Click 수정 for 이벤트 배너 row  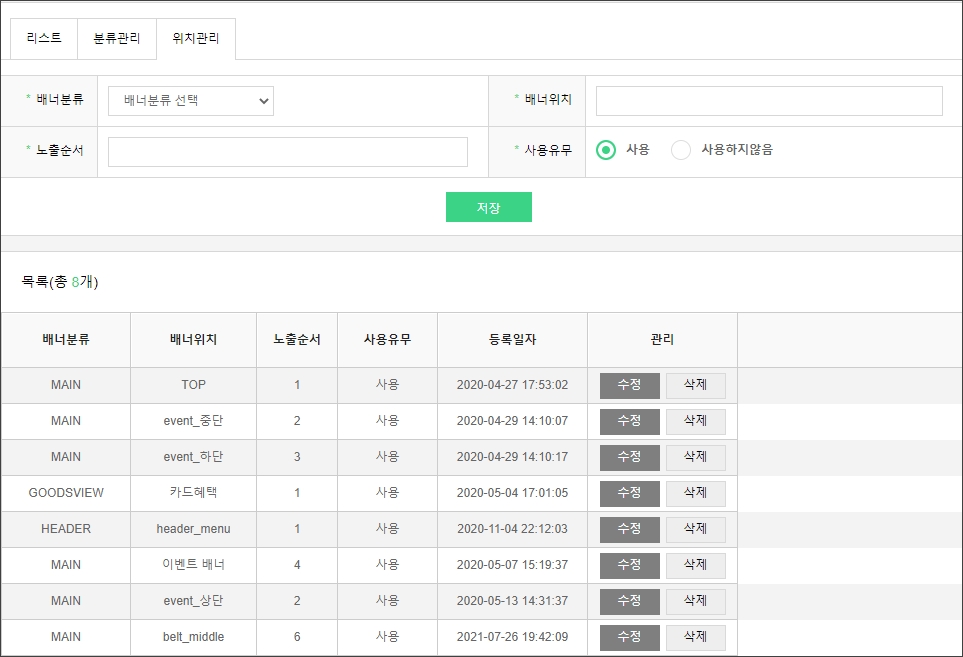[x=629, y=565]
